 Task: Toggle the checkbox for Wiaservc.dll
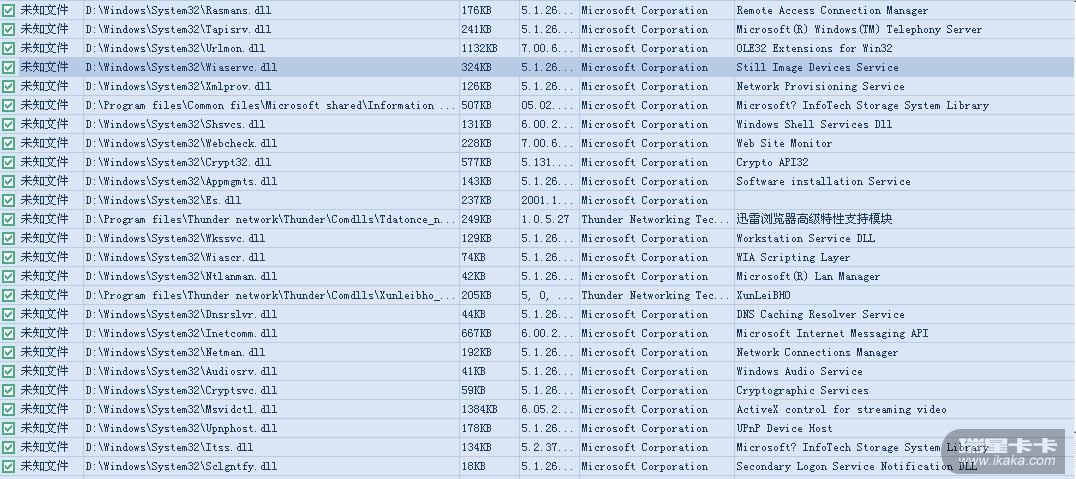point(8,67)
